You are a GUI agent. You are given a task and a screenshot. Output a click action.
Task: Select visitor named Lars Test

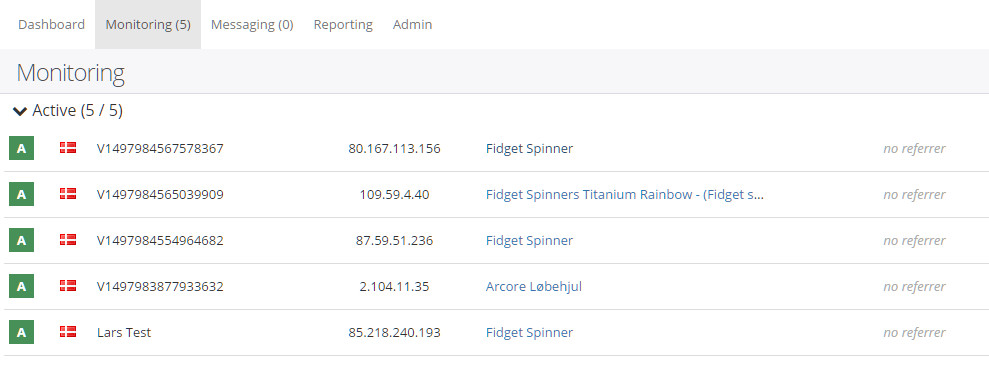pos(124,332)
